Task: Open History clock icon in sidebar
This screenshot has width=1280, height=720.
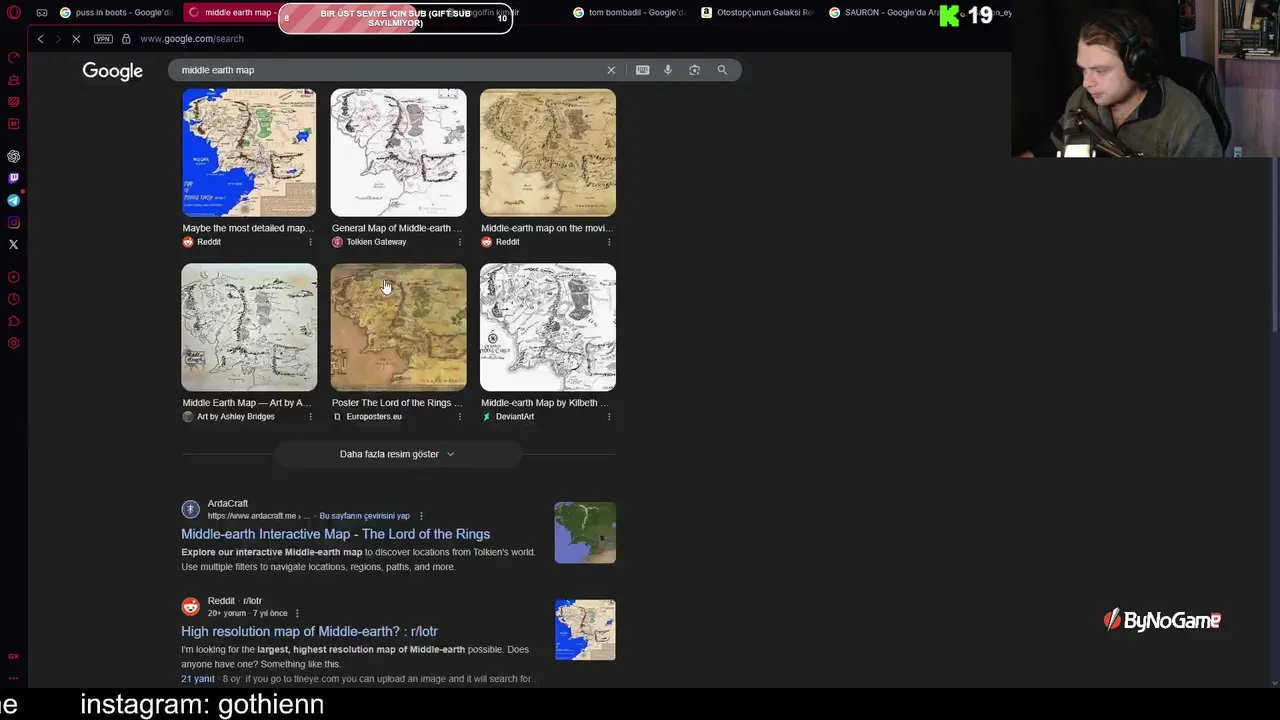Action: click(x=14, y=299)
